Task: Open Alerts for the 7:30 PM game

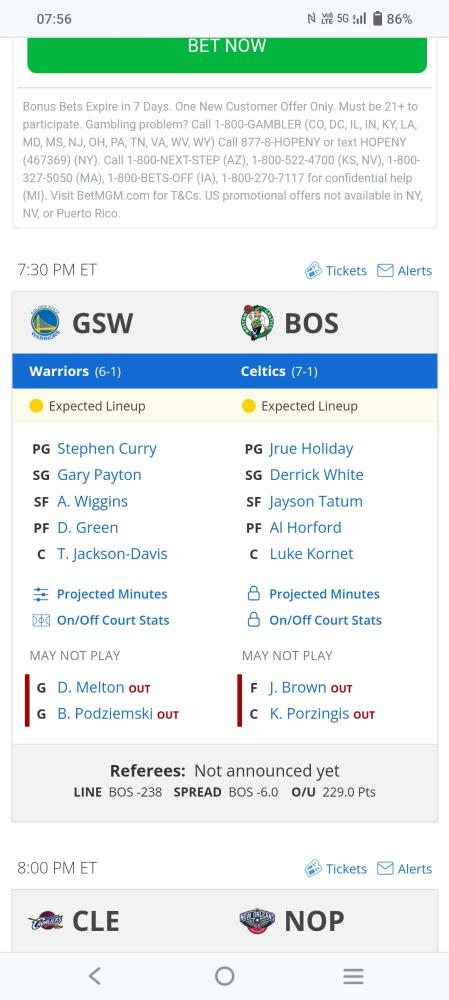Action: 404,270
